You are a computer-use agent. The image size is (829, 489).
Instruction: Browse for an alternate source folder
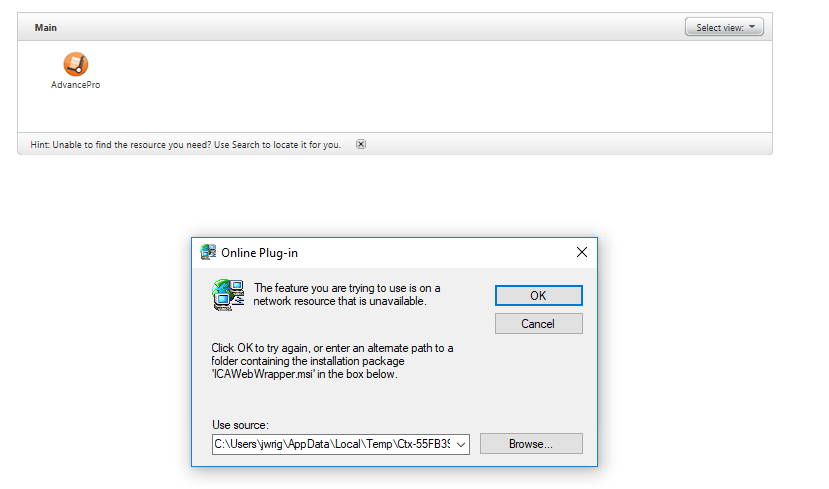(x=531, y=443)
